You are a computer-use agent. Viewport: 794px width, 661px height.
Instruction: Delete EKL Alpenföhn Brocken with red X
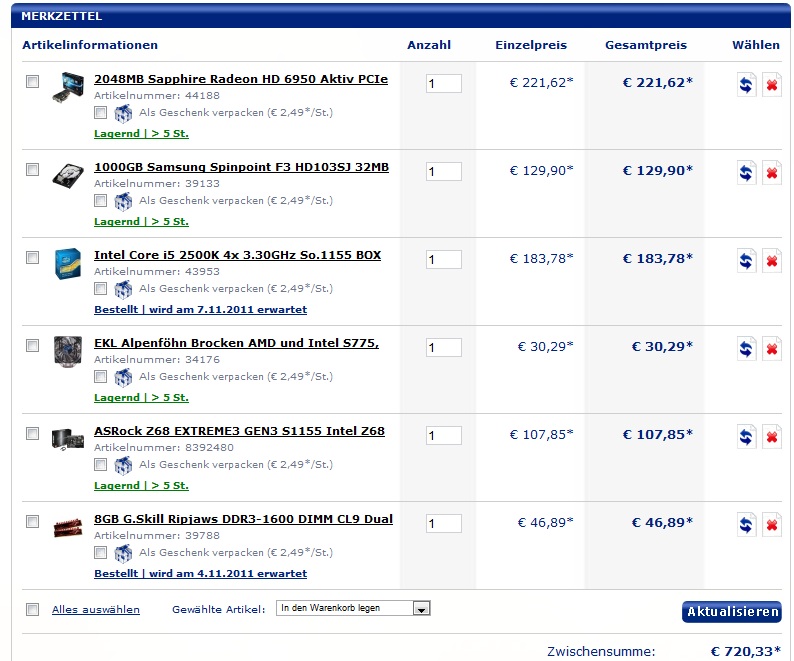[772, 349]
